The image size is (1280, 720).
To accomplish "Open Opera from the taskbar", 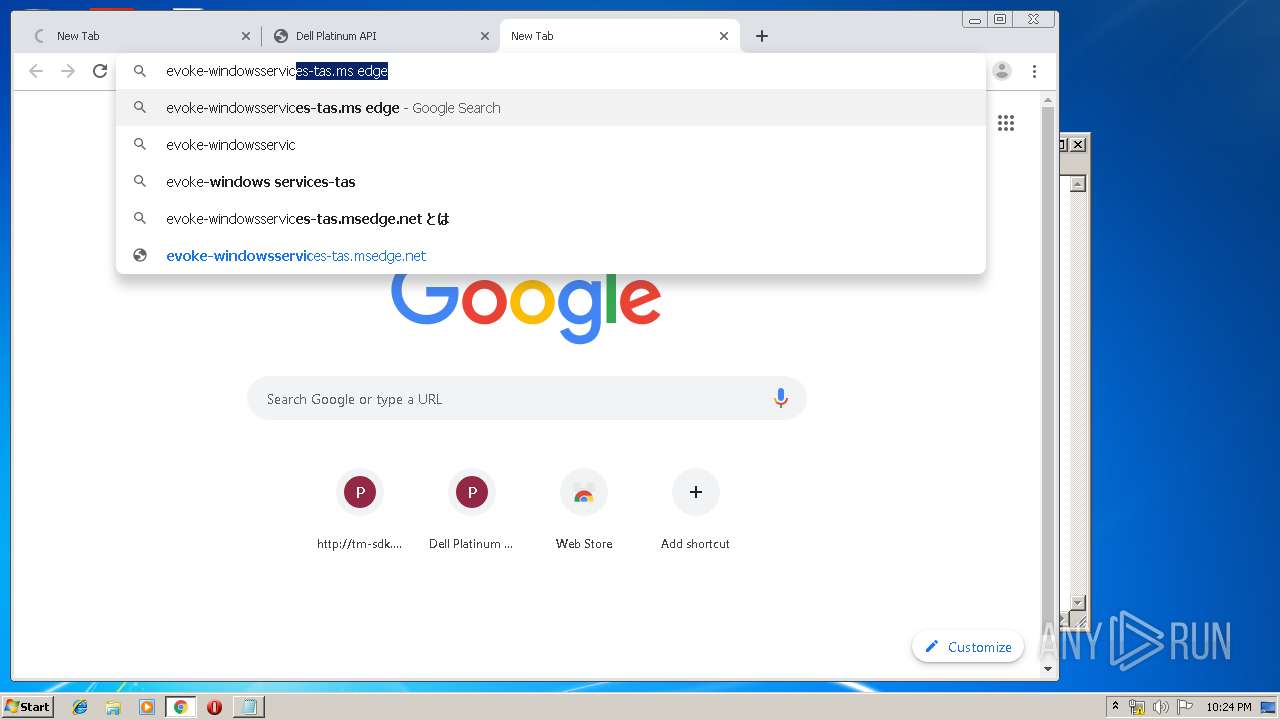I will (214, 707).
